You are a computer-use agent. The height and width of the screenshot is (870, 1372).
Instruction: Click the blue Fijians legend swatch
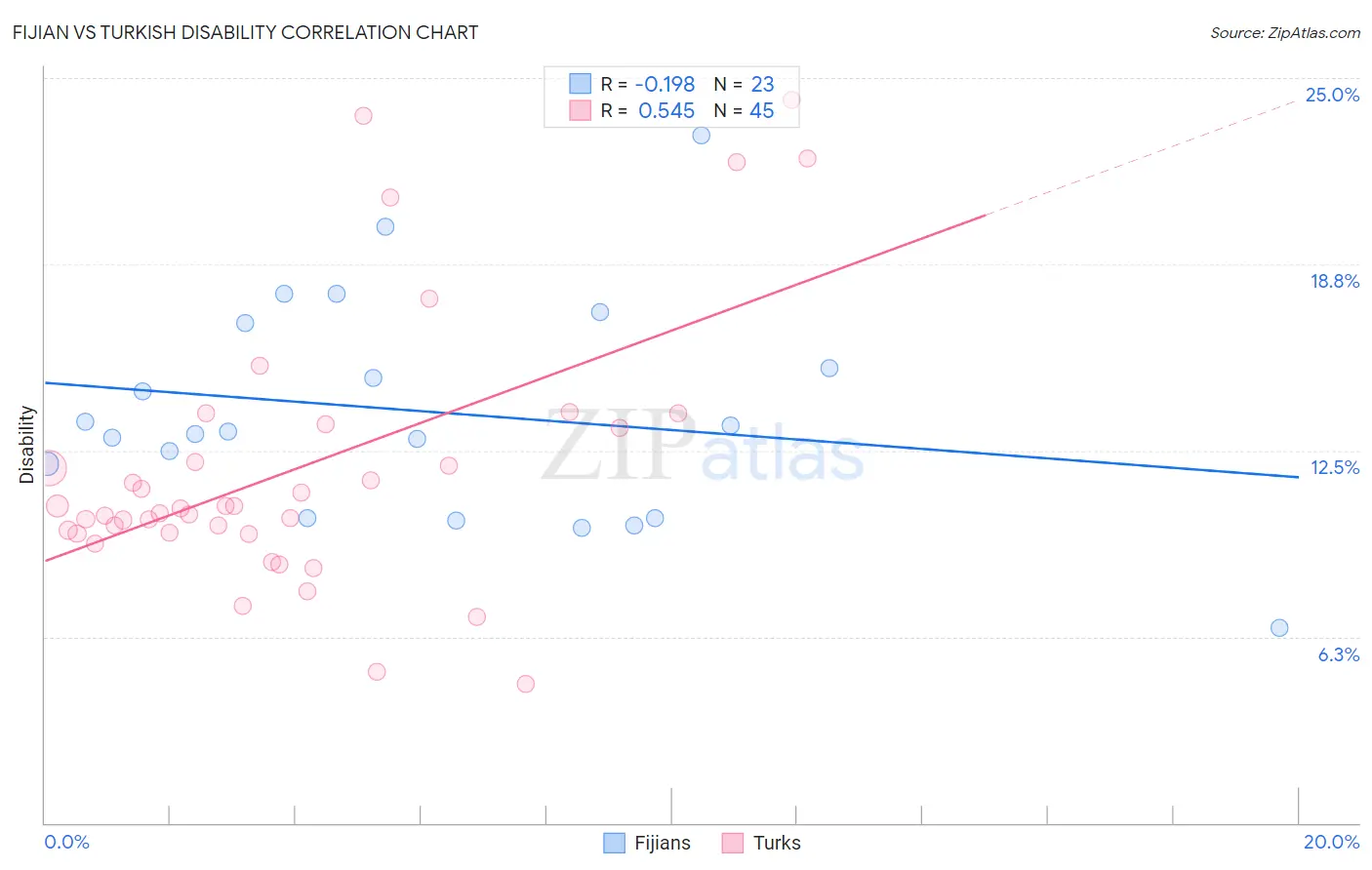click(614, 843)
